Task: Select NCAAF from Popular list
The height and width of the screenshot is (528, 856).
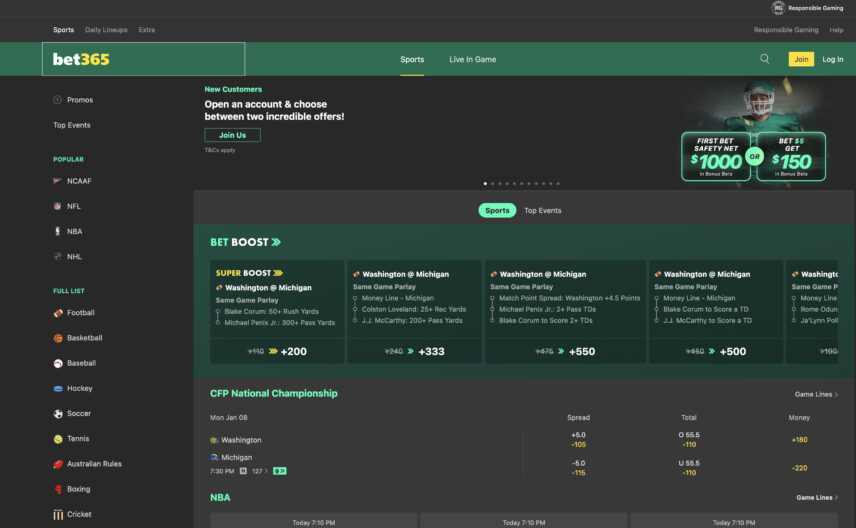Action: [x=72, y=181]
